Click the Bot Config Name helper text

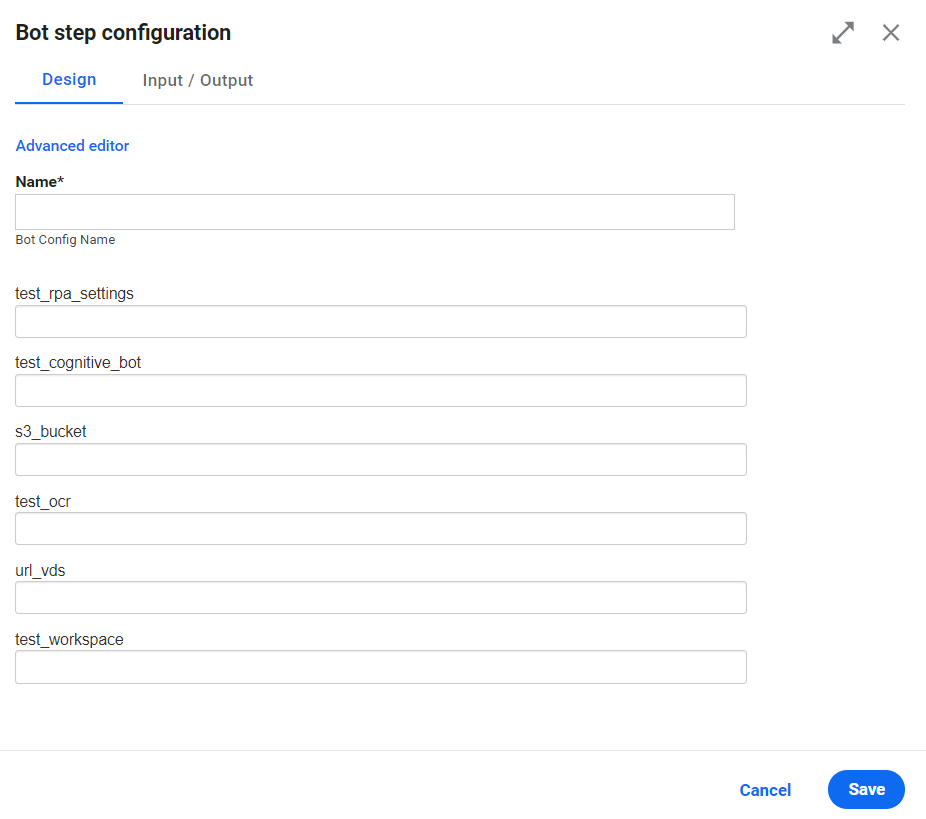[65, 240]
